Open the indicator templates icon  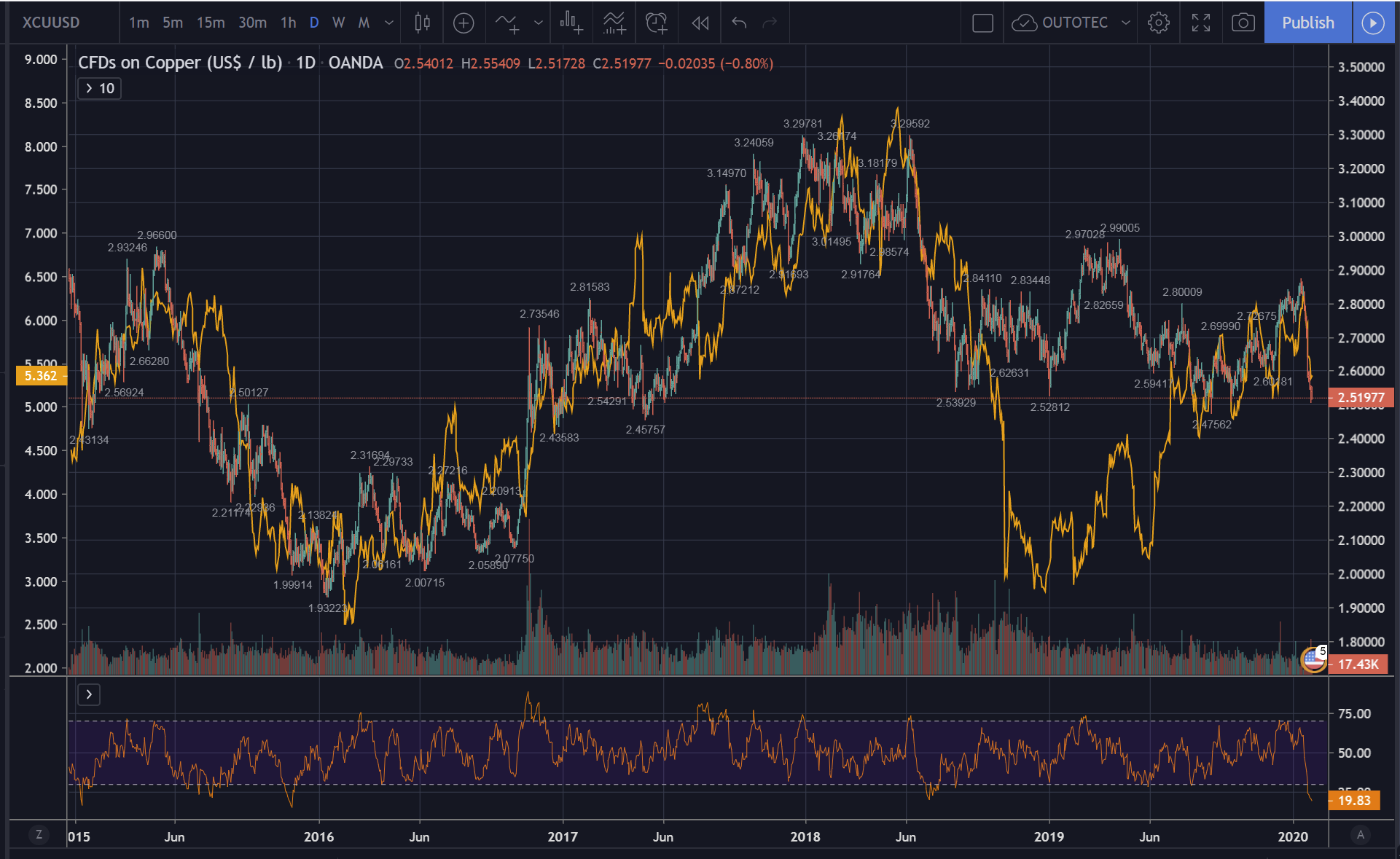(614, 23)
